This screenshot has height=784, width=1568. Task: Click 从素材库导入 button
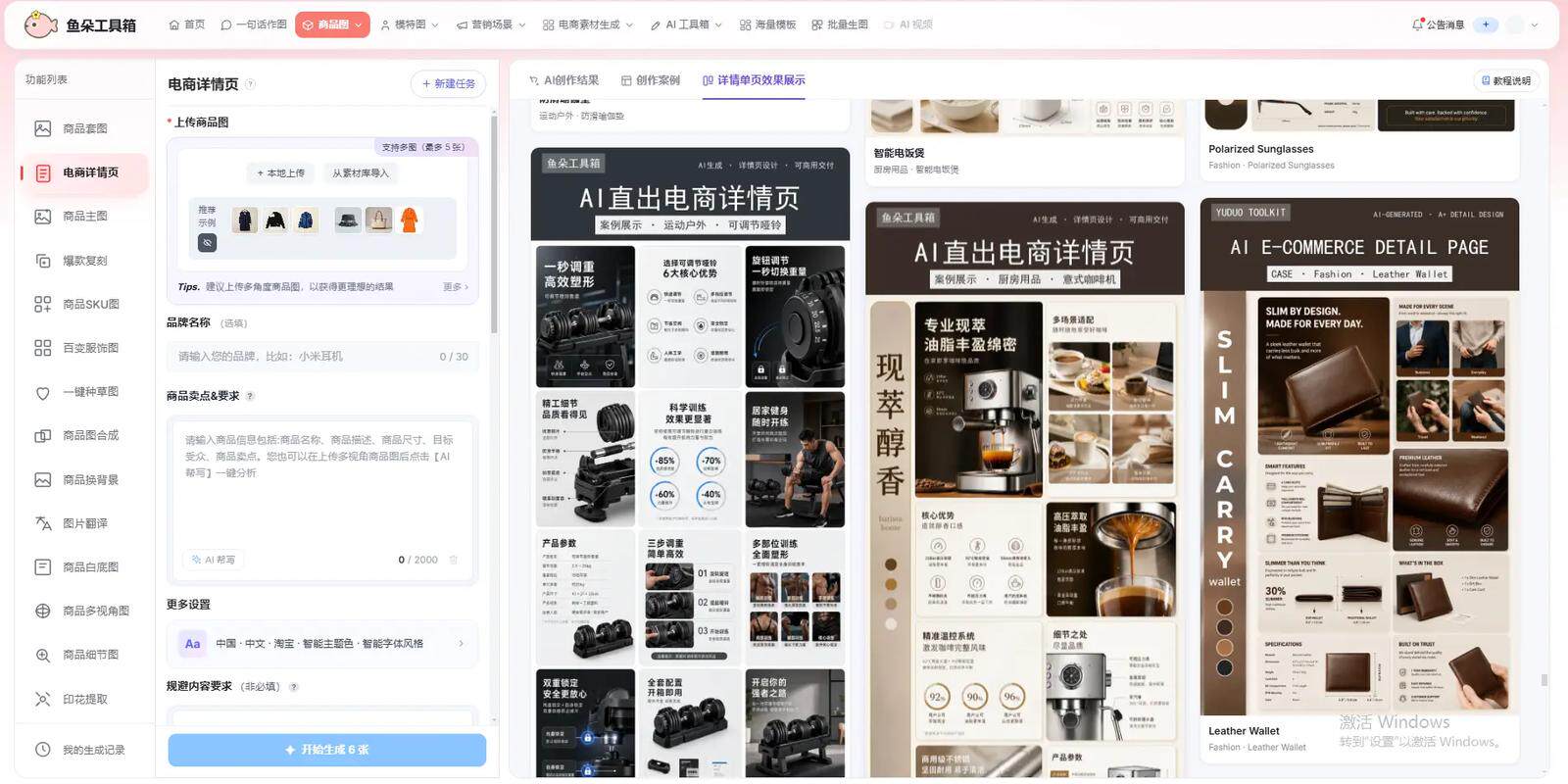coord(360,173)
